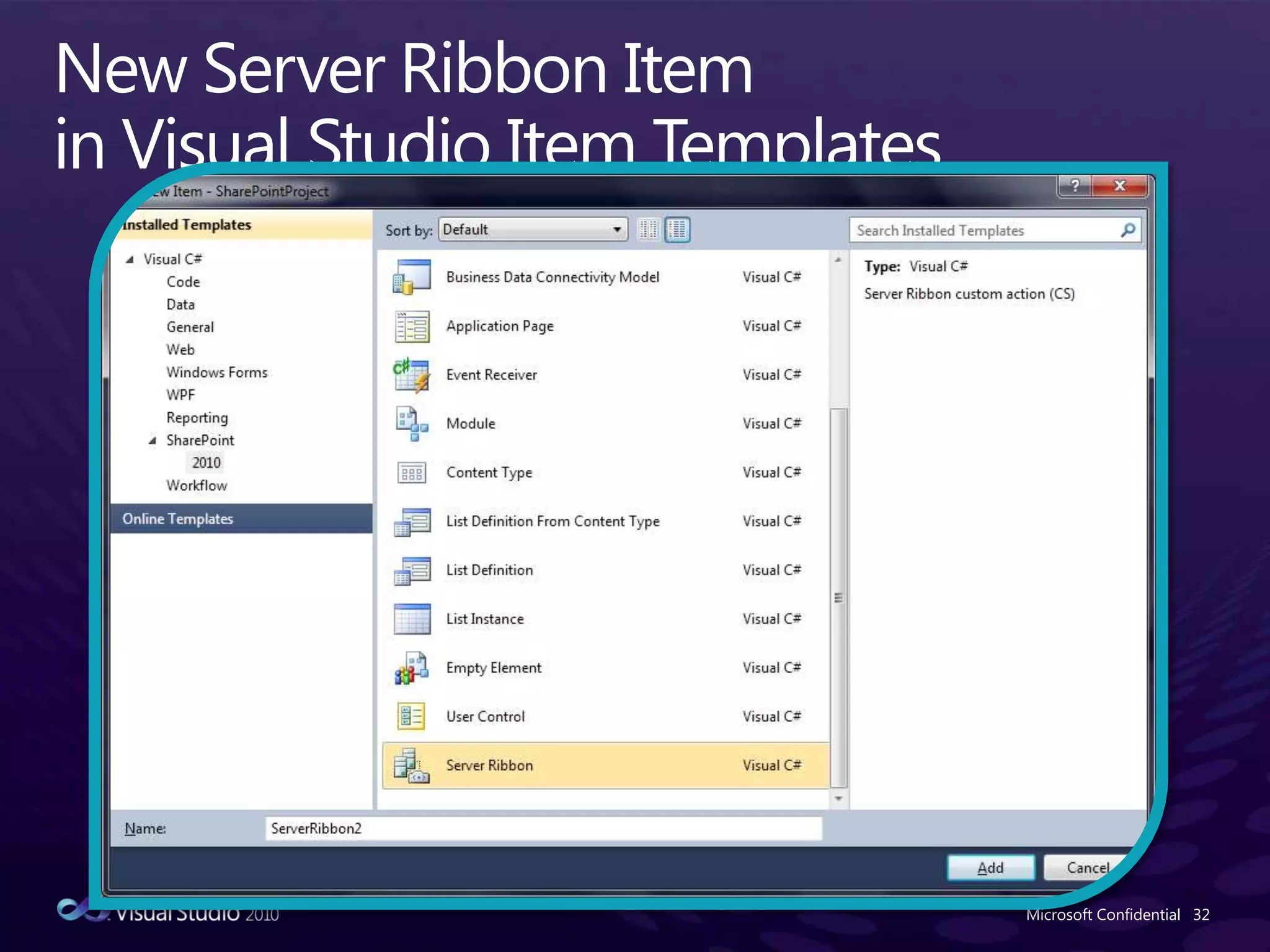Click the Empty Element template icon
Viewport: 1270px width, 952px height.
pyautogui.click(x=412, y=668)
